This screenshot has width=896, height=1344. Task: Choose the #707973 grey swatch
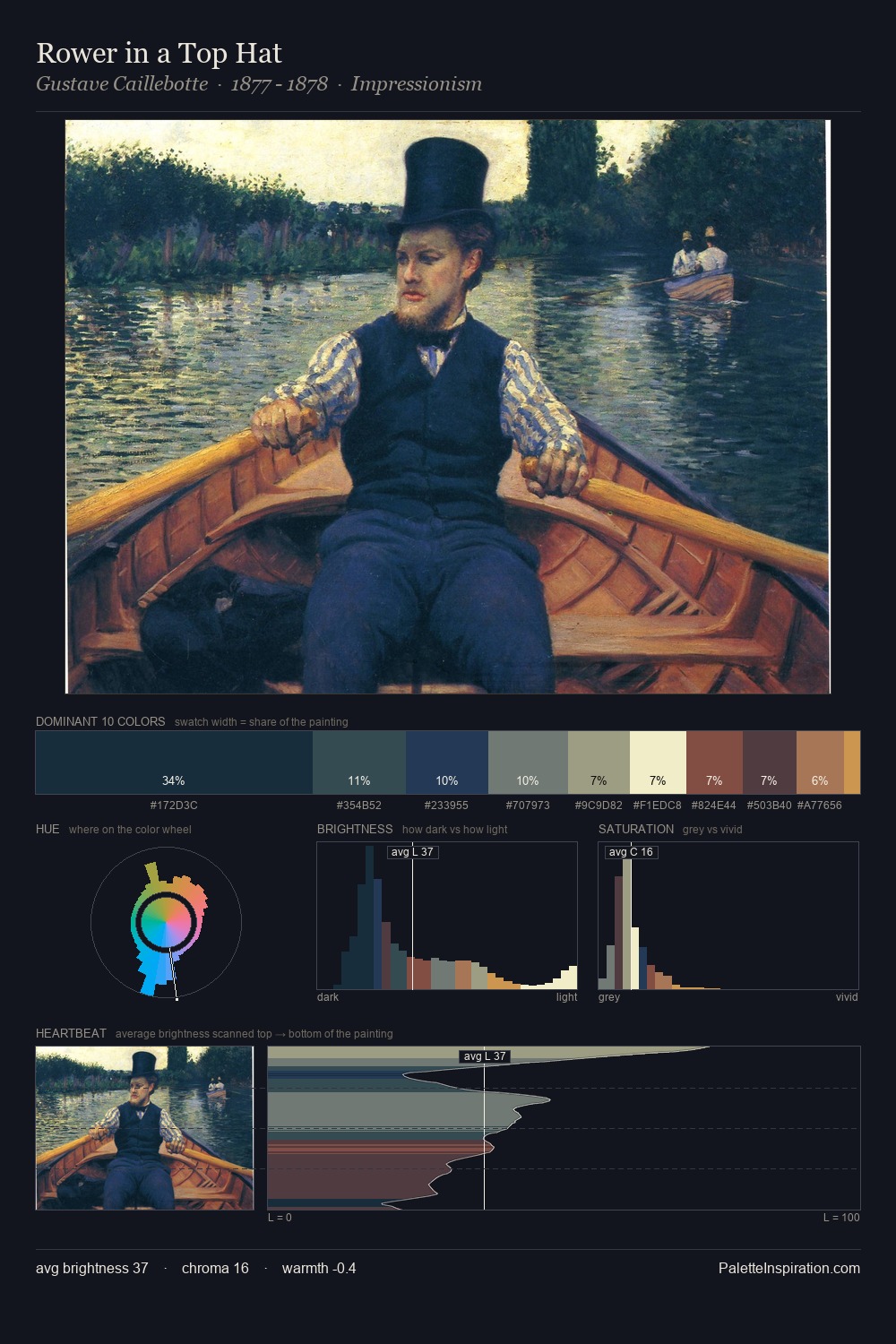528,762
